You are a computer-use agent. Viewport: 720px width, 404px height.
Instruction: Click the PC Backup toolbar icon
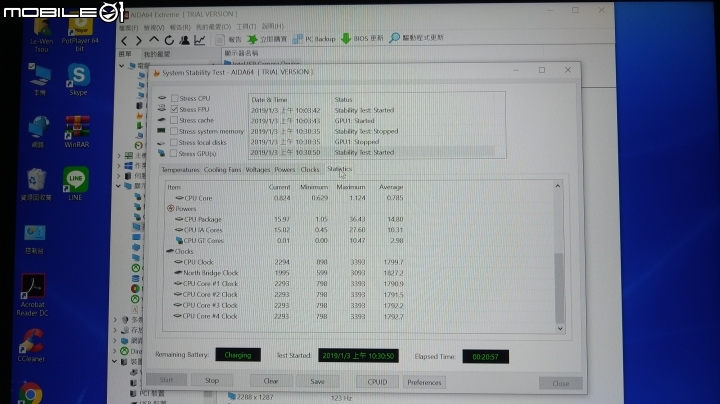(x=297, y=39)
